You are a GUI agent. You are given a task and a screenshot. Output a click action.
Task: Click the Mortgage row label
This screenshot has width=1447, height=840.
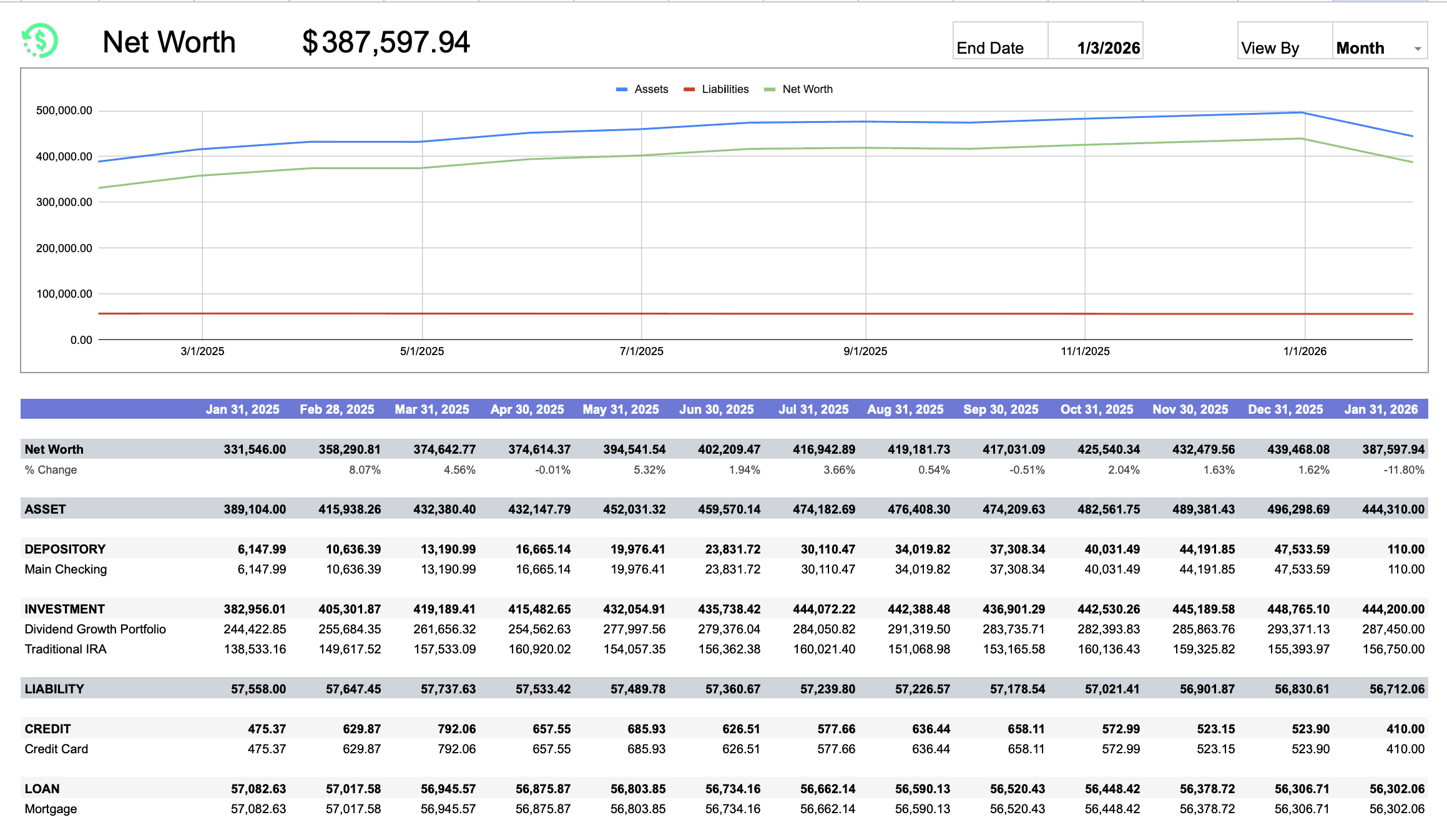(51, 809)
